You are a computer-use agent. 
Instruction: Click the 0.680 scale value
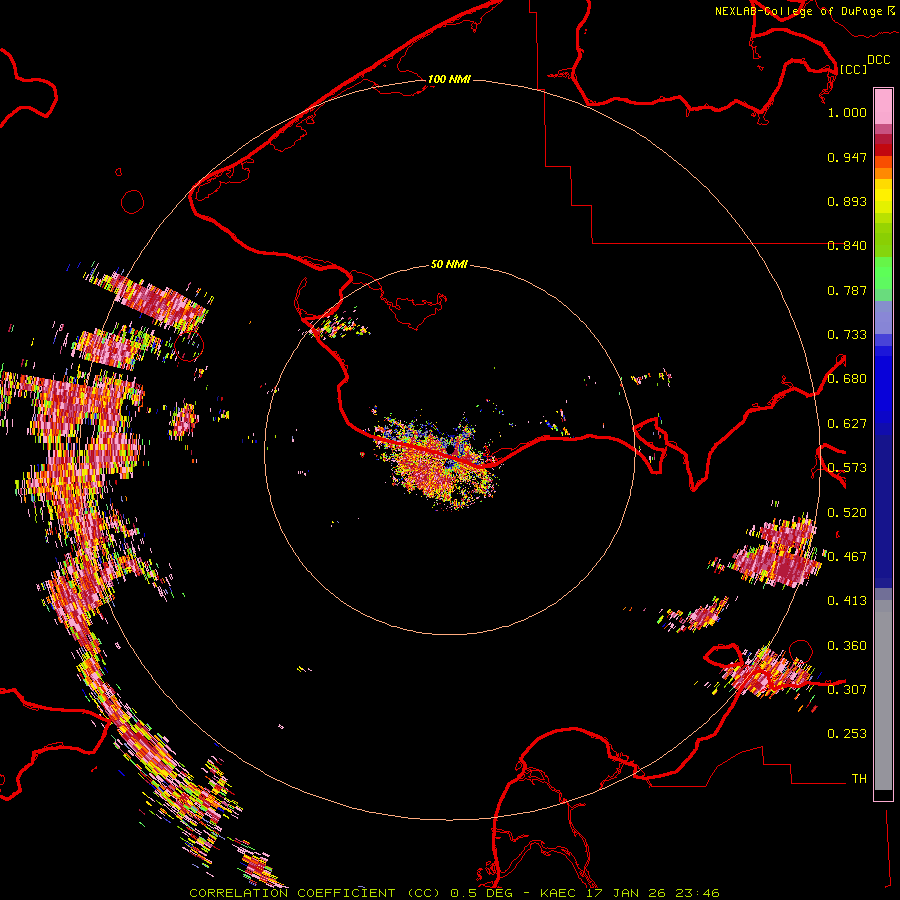(847, 379)
